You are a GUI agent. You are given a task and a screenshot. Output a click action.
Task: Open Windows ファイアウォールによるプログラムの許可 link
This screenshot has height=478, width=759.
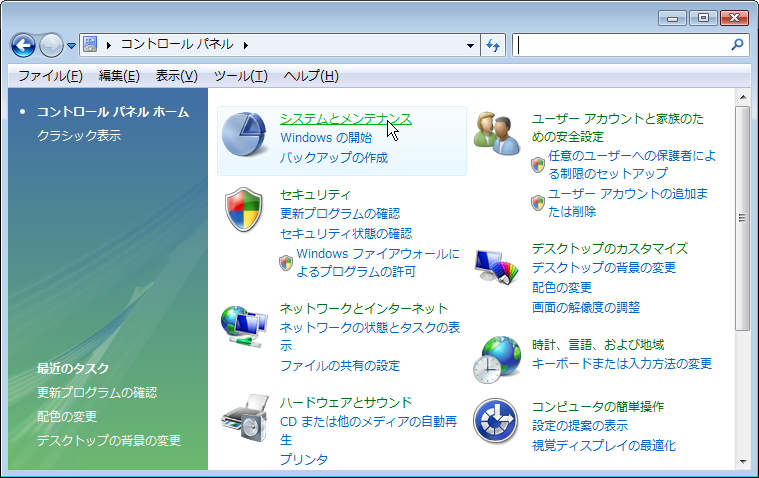(378, 262)
